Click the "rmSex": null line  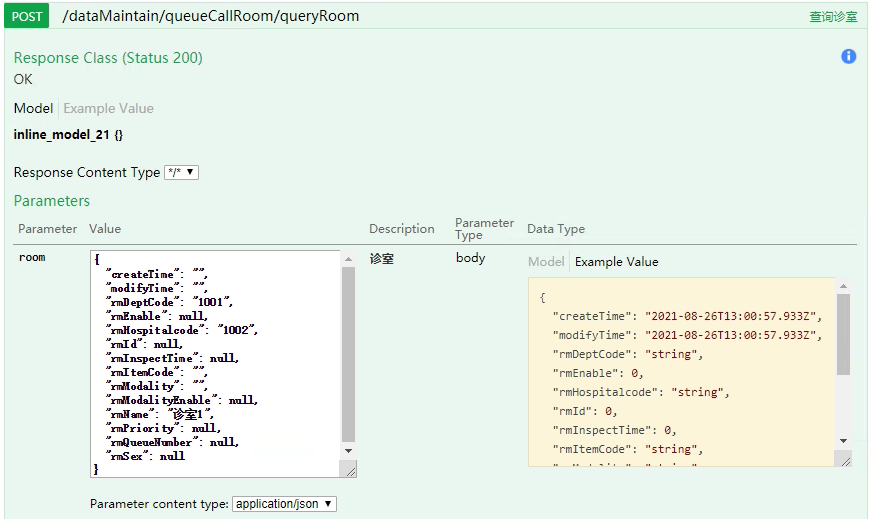pyautogui.click(x=145, y=456)
